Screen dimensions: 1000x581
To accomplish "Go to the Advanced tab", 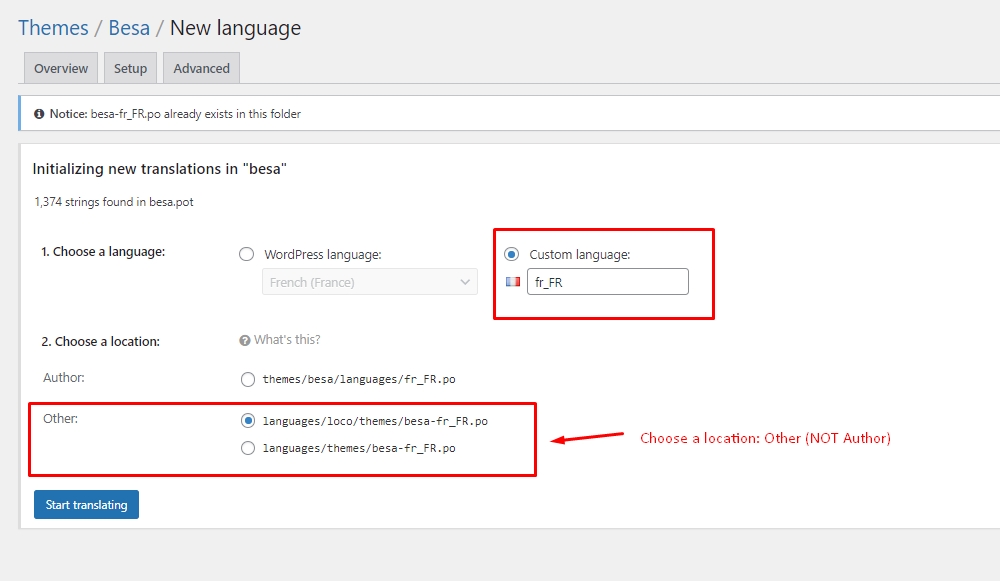I will [201, 69].
